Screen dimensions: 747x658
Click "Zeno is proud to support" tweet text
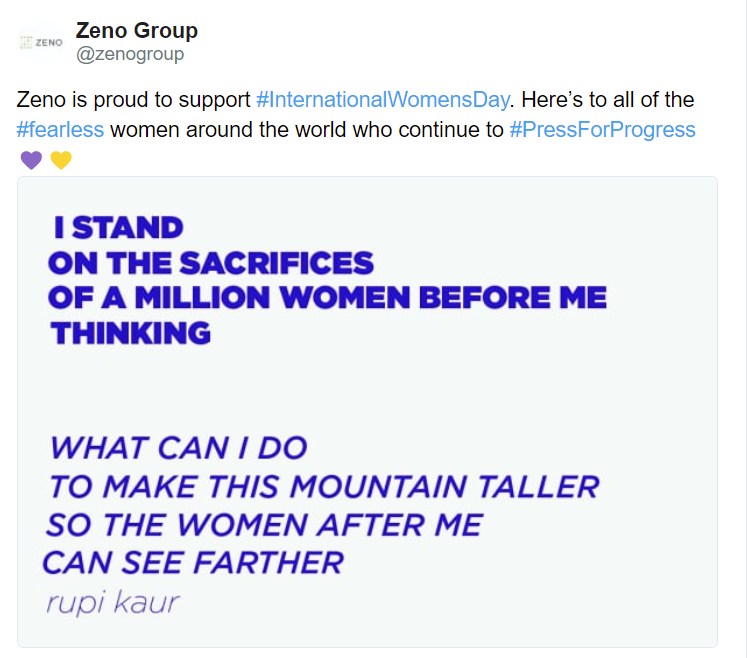click(x=135, y=100)
